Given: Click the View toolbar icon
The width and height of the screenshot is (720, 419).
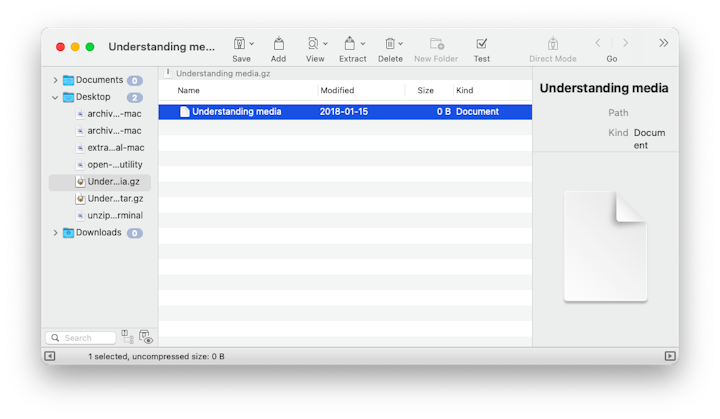Looking at the screenshot, I should (x=313, y=44).
